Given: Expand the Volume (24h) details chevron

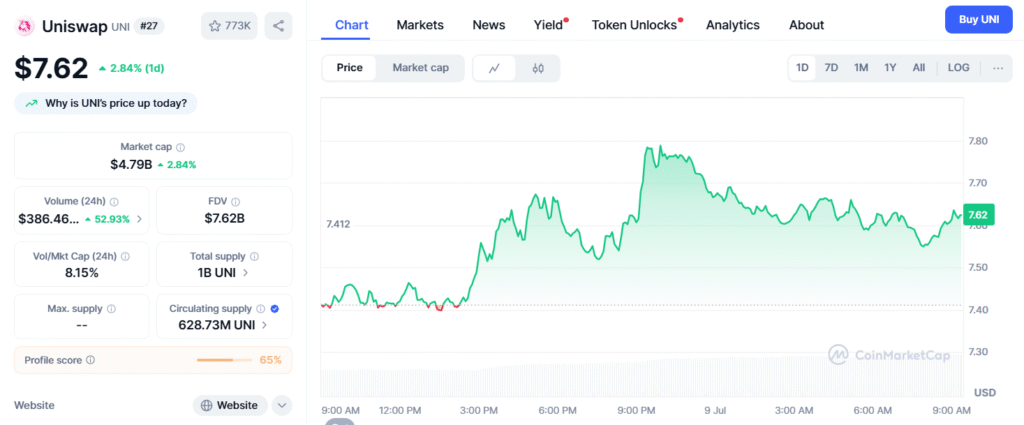Looking at the screenshot, I should (x=140, y=219).
